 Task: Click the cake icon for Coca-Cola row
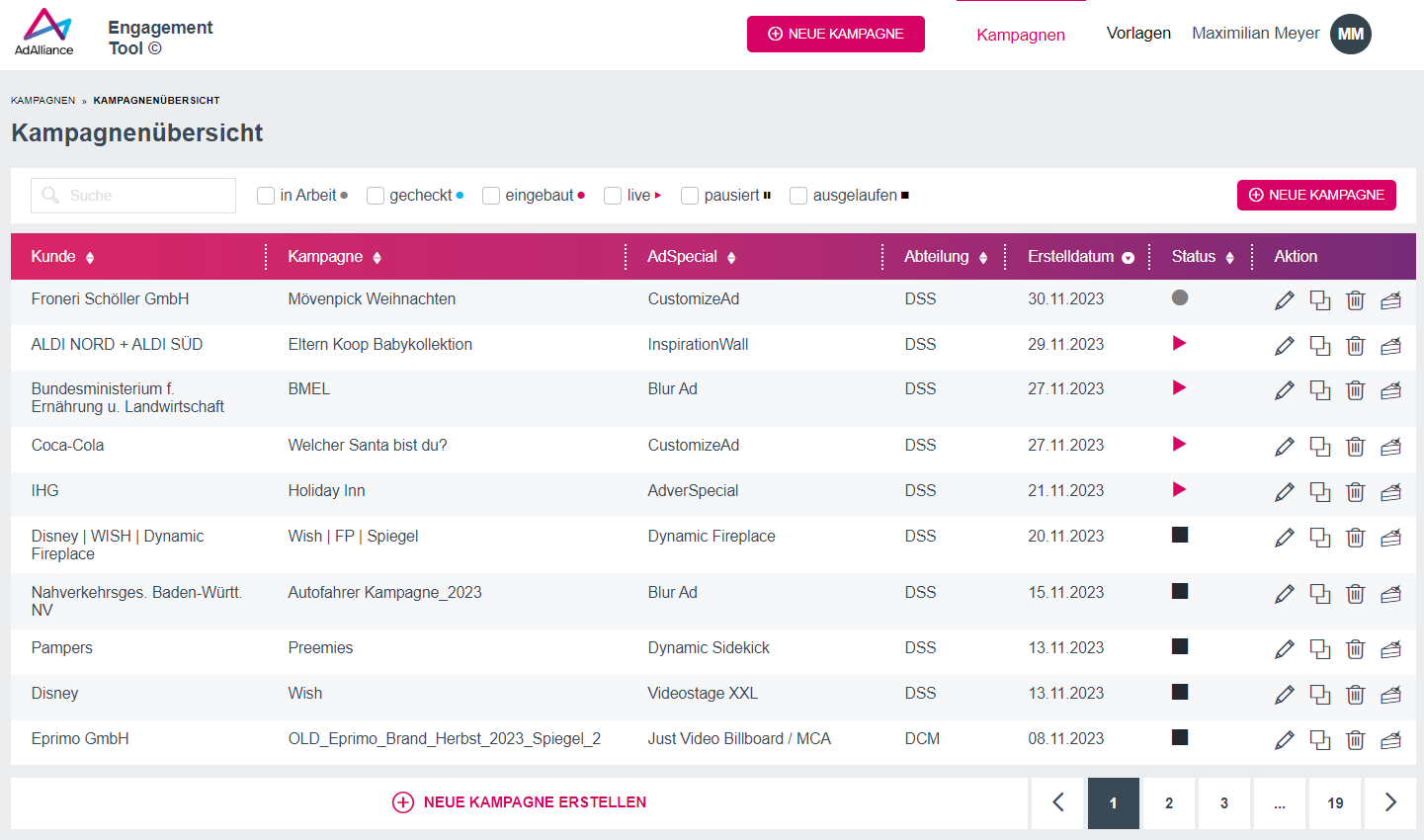pyautogui.click(x=1390, y=447)
